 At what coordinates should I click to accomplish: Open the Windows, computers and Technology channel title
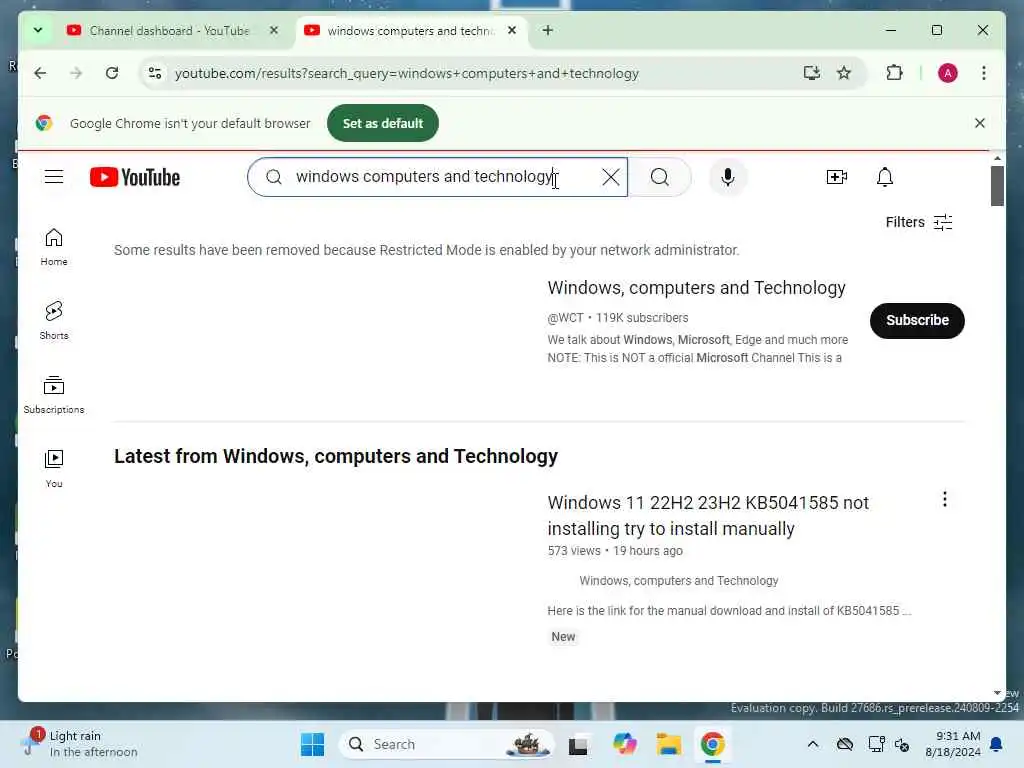[696, 288]
